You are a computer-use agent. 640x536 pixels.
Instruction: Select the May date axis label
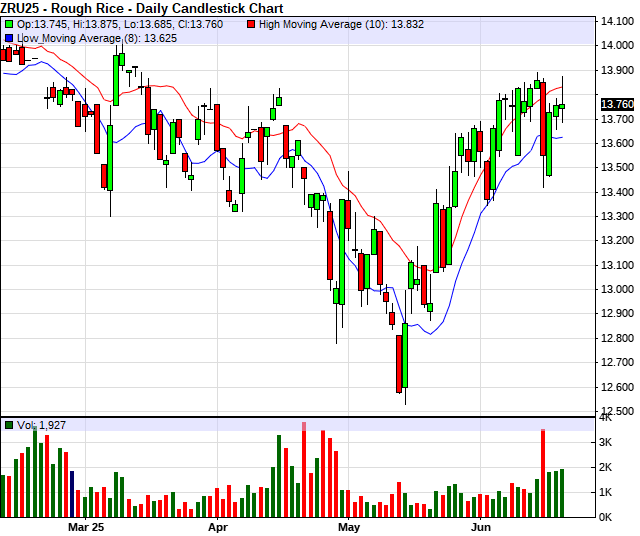point(347,525)
